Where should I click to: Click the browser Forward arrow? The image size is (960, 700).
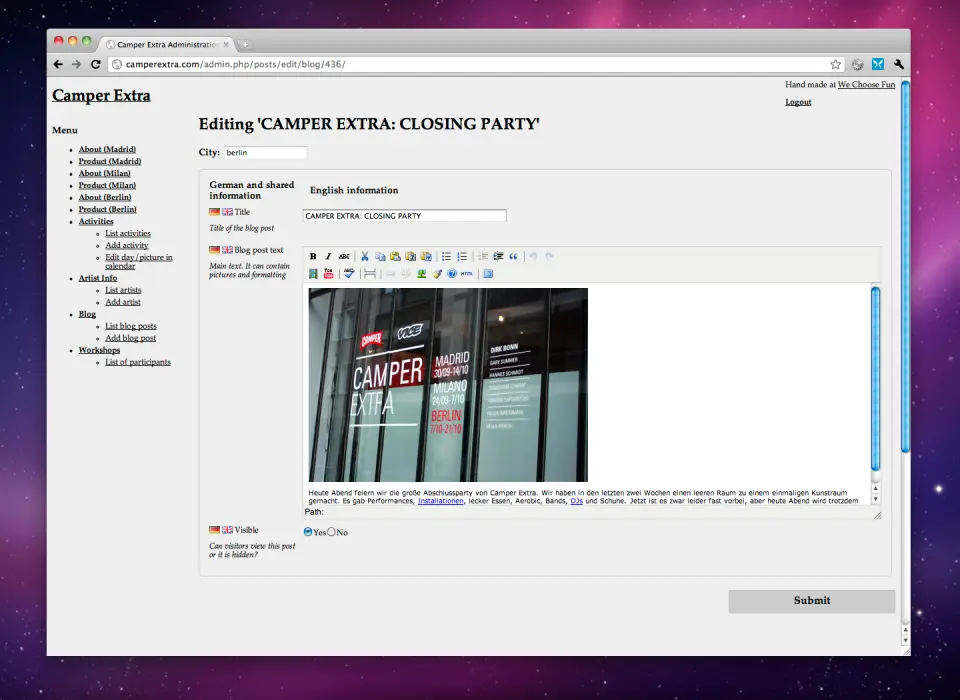click(77, 64)
